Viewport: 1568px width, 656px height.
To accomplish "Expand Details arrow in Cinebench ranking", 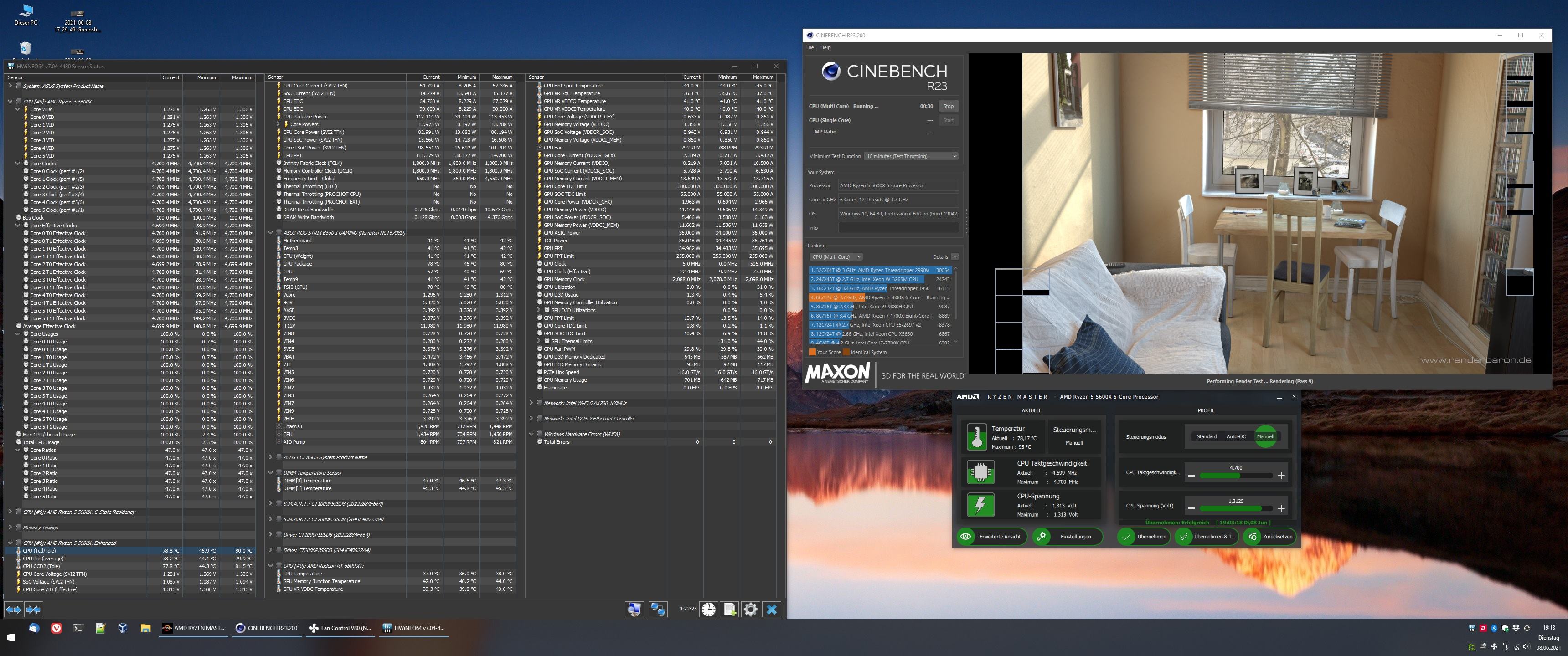I will pyautogui.click(x=954, y=257).
